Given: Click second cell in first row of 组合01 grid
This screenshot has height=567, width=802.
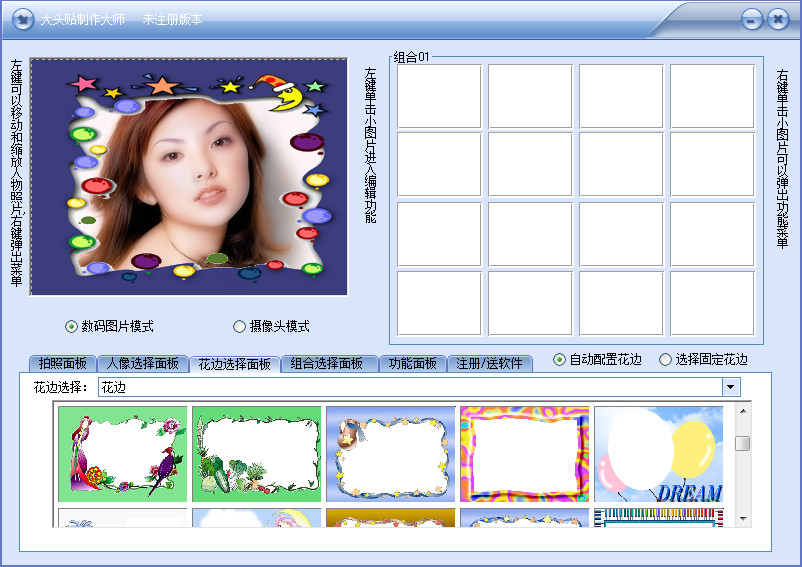Looking at the screenshot, I should click(530, 96).
